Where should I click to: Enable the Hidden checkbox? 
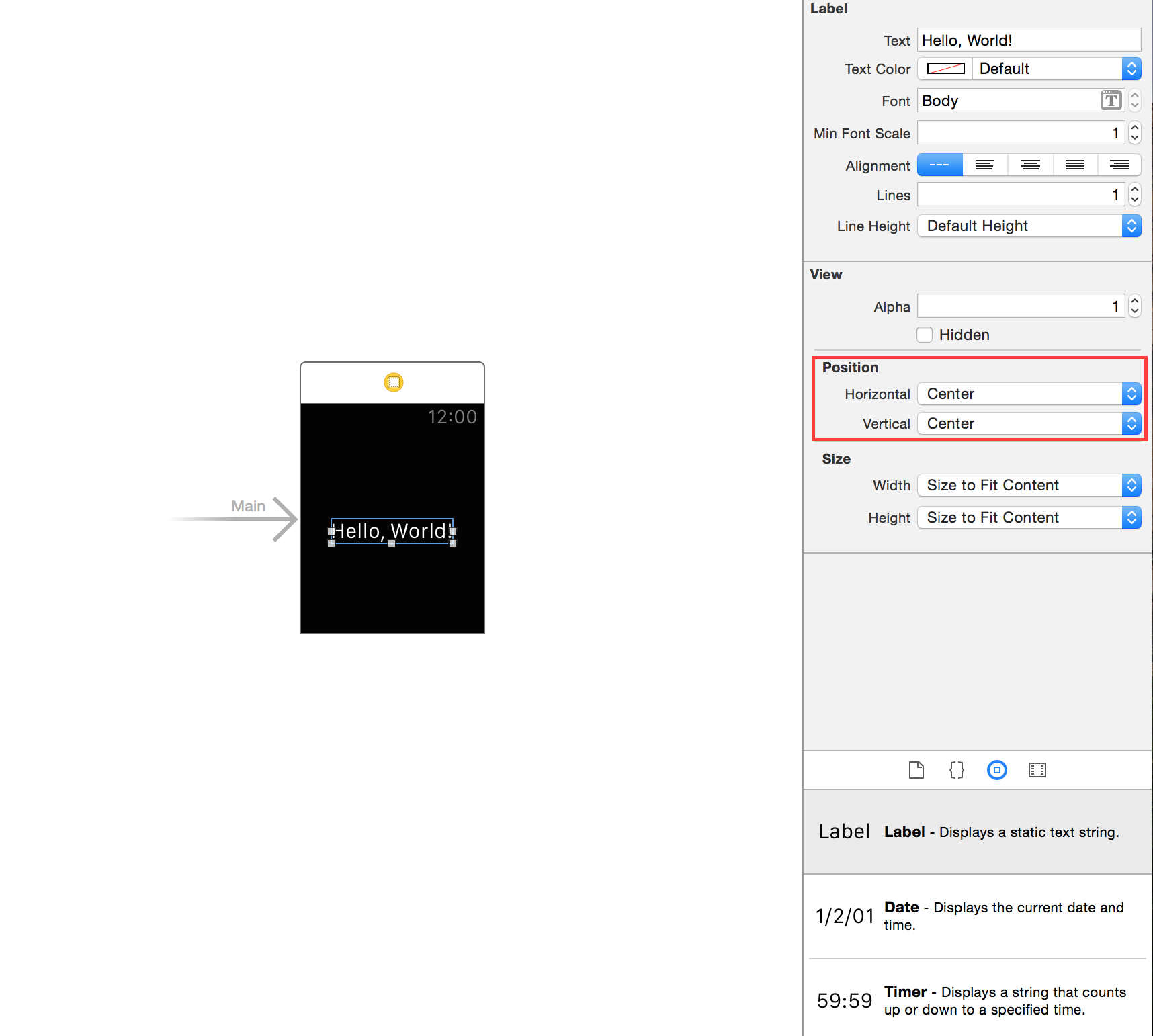coord(925,335)
